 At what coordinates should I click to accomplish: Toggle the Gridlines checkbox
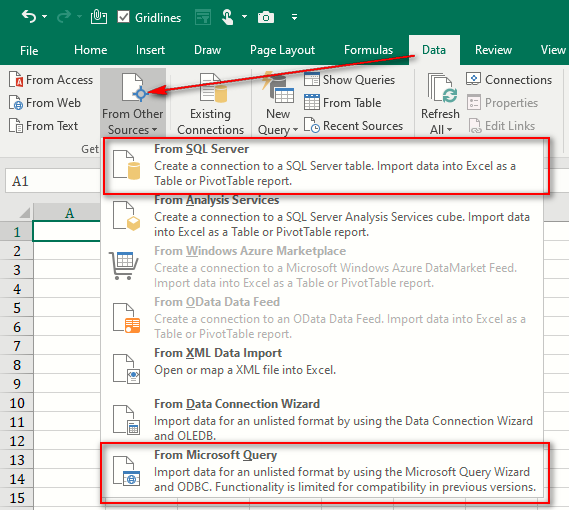pyautogui.click(x=123, y=17)
